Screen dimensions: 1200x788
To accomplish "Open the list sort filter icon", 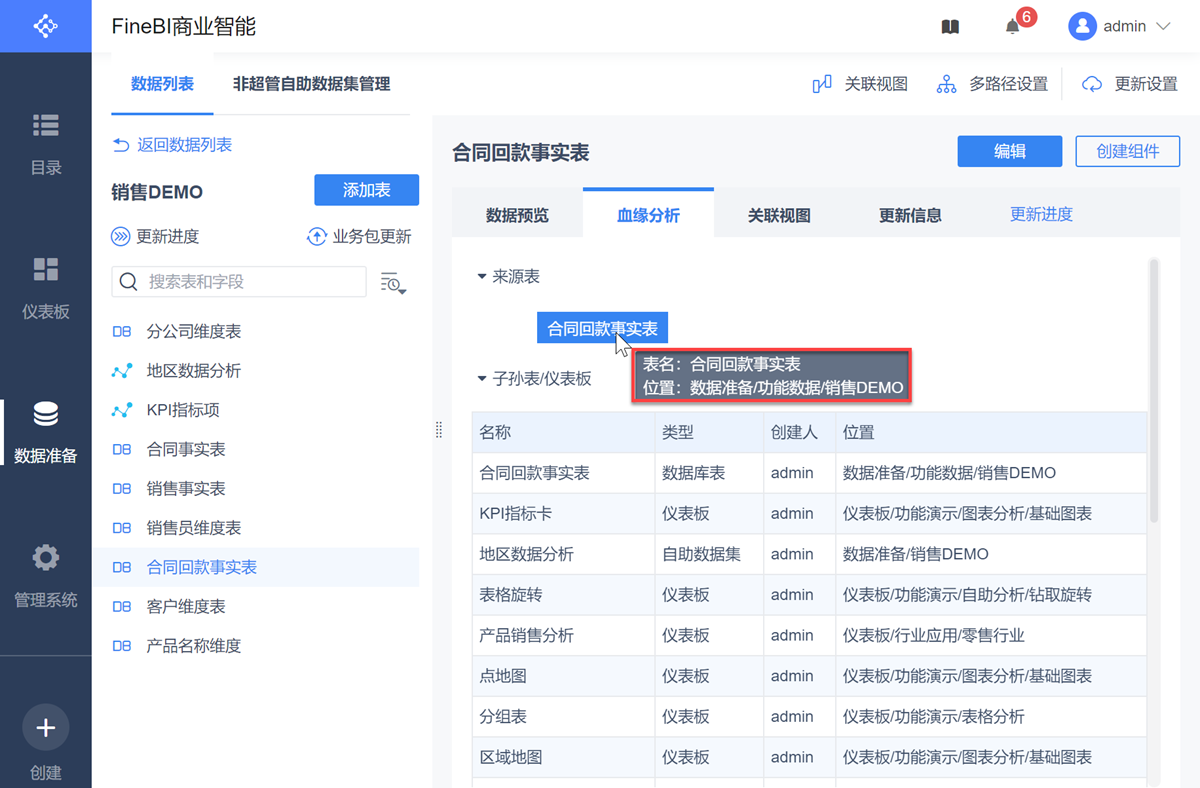I will 392,283.
